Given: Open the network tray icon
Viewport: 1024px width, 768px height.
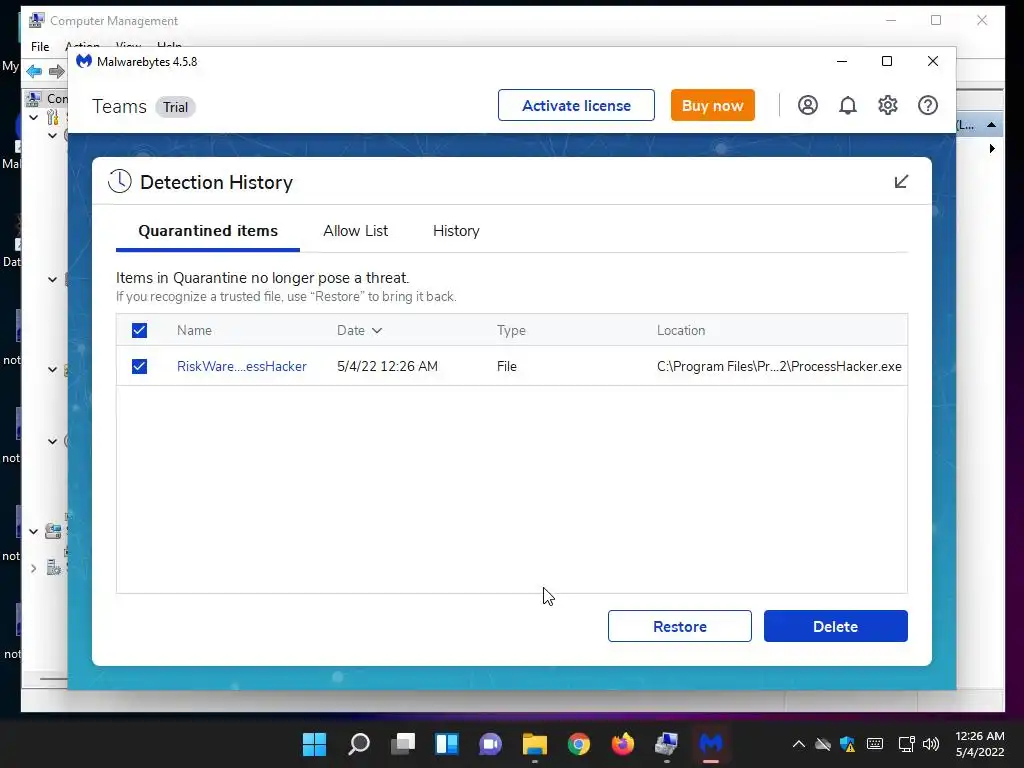Looking at the screenshot, I should 906,744.
